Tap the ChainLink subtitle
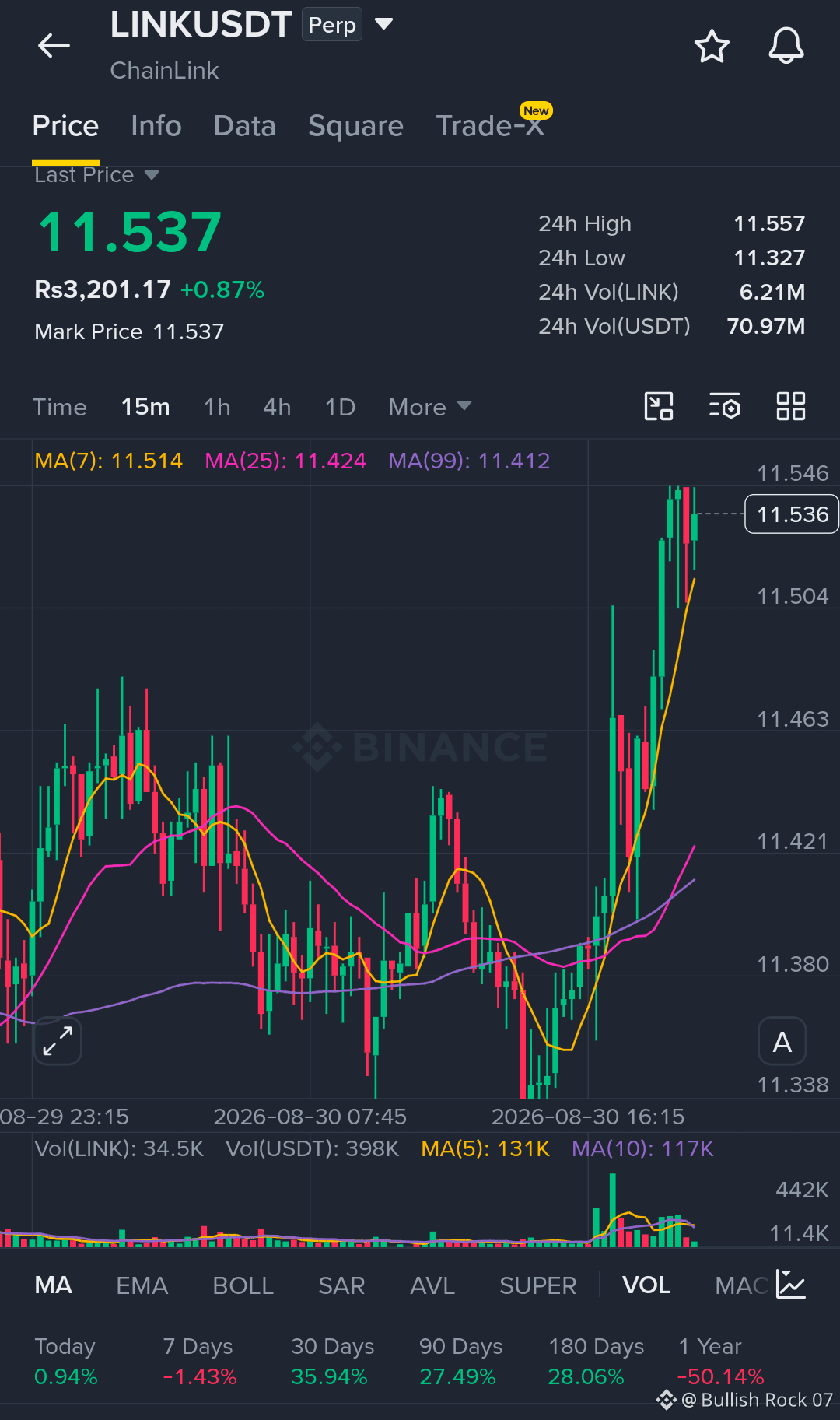 [x=164, y=71]
